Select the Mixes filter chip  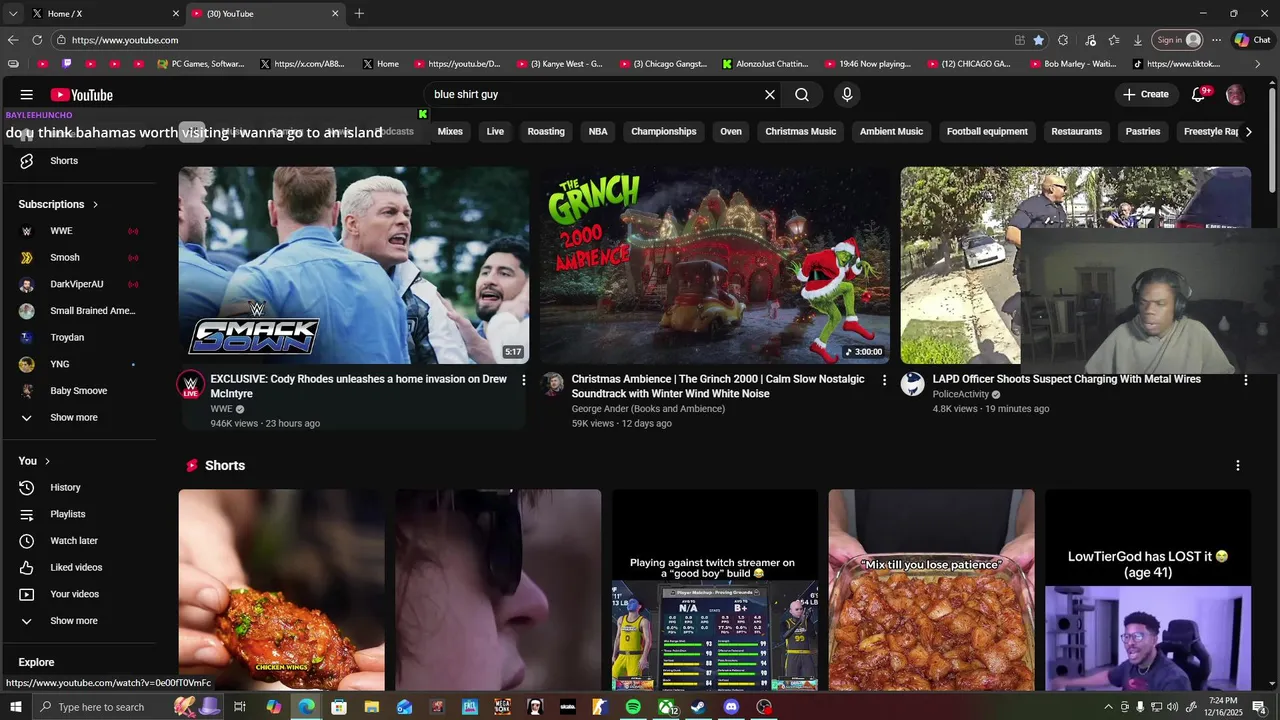pyautogui.click(x=450, y=131)
